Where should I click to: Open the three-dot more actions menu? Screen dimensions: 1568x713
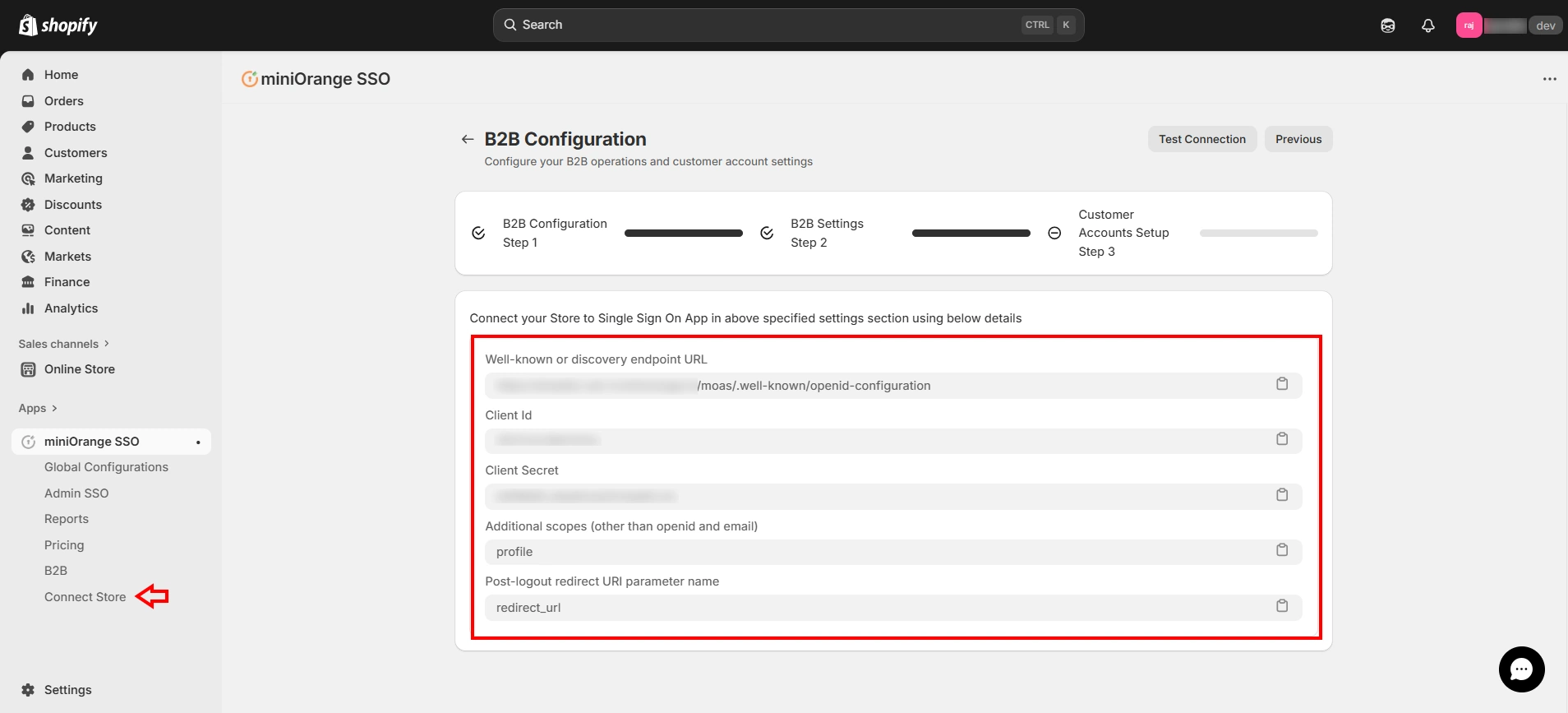(1549, 79)
